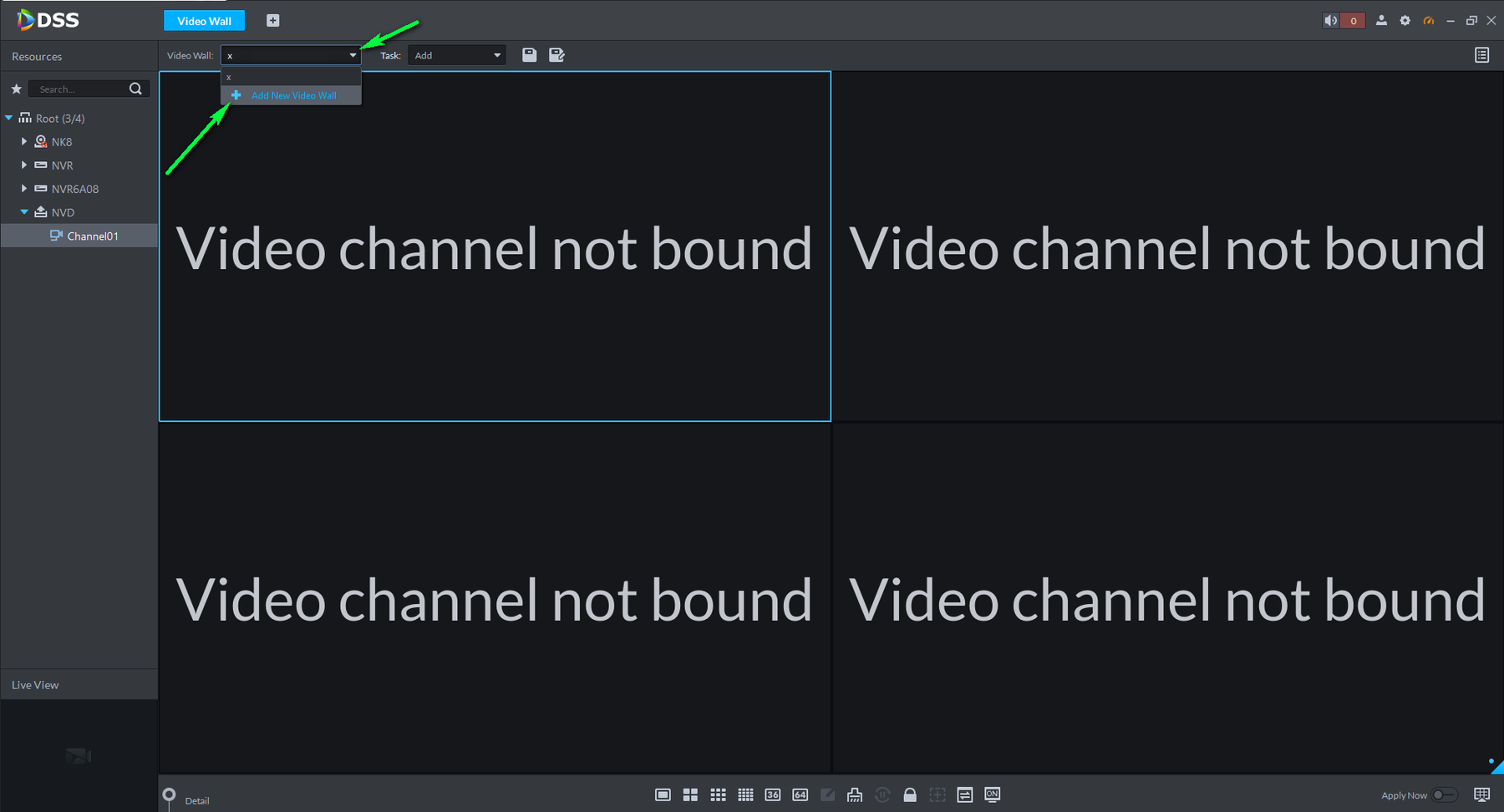Mute the alarm sound speaker icon

pyautogui.click(x=1330, y=21)
